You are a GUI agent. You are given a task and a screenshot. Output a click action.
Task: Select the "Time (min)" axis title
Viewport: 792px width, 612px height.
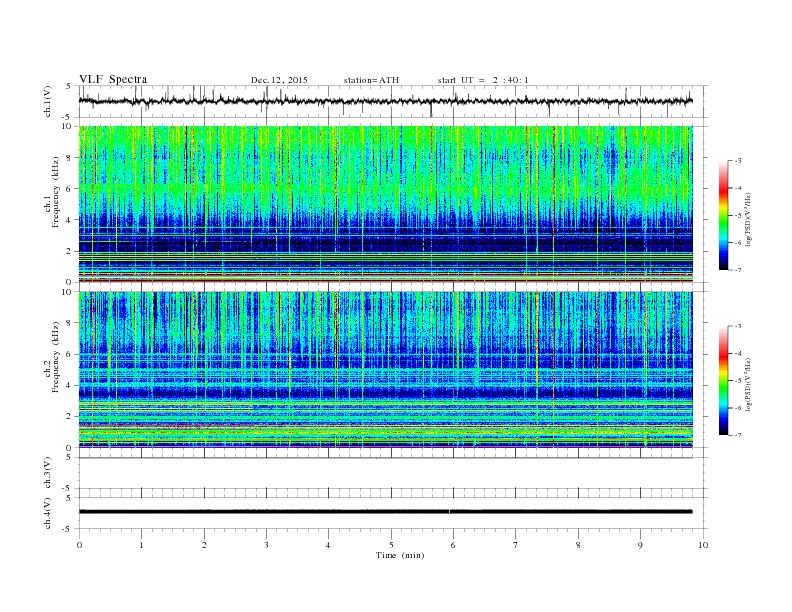[x=400, y=555]
